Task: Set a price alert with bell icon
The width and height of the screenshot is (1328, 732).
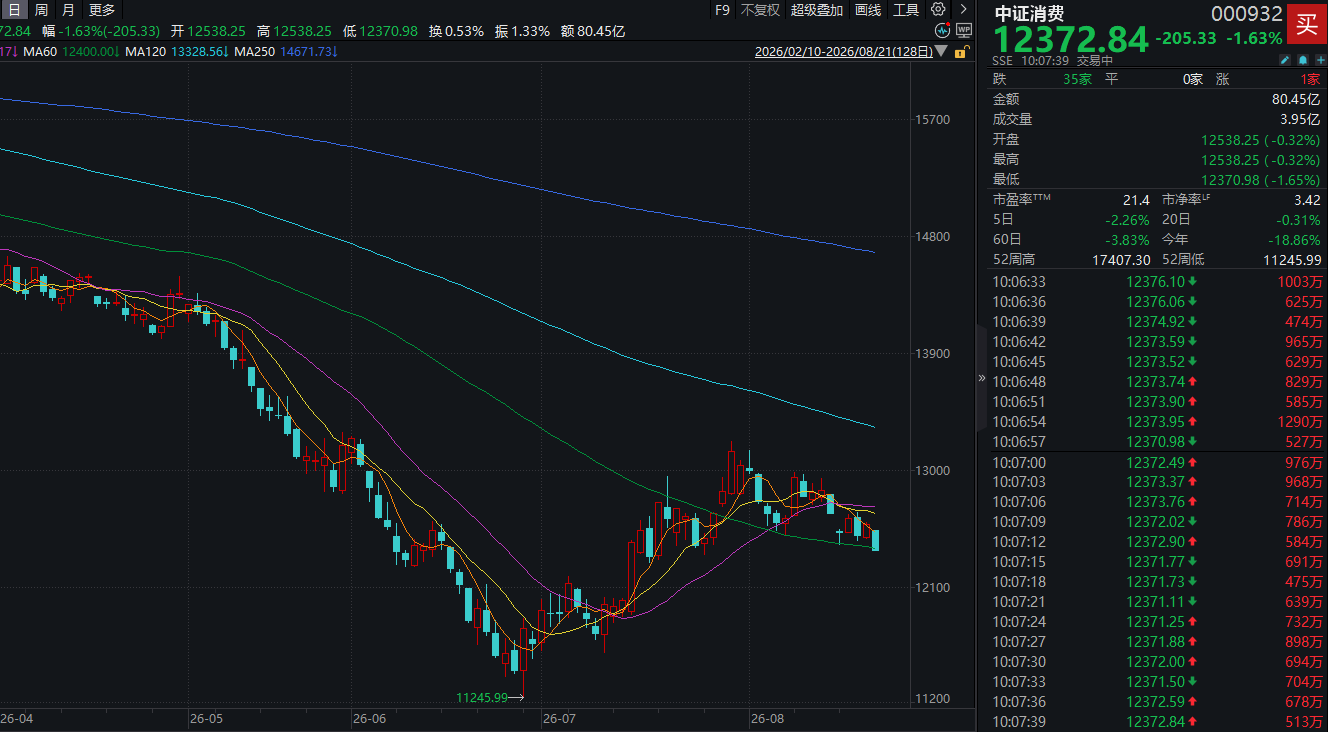Action: coord(1302,60)
